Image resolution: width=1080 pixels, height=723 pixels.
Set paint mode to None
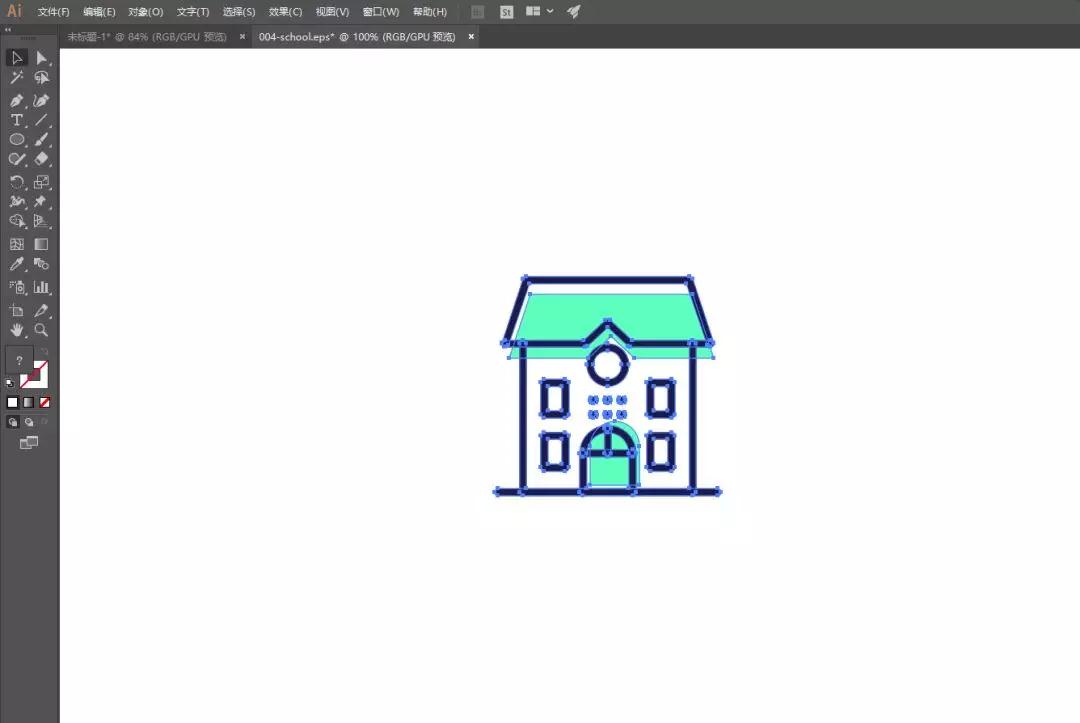(45, 402)
